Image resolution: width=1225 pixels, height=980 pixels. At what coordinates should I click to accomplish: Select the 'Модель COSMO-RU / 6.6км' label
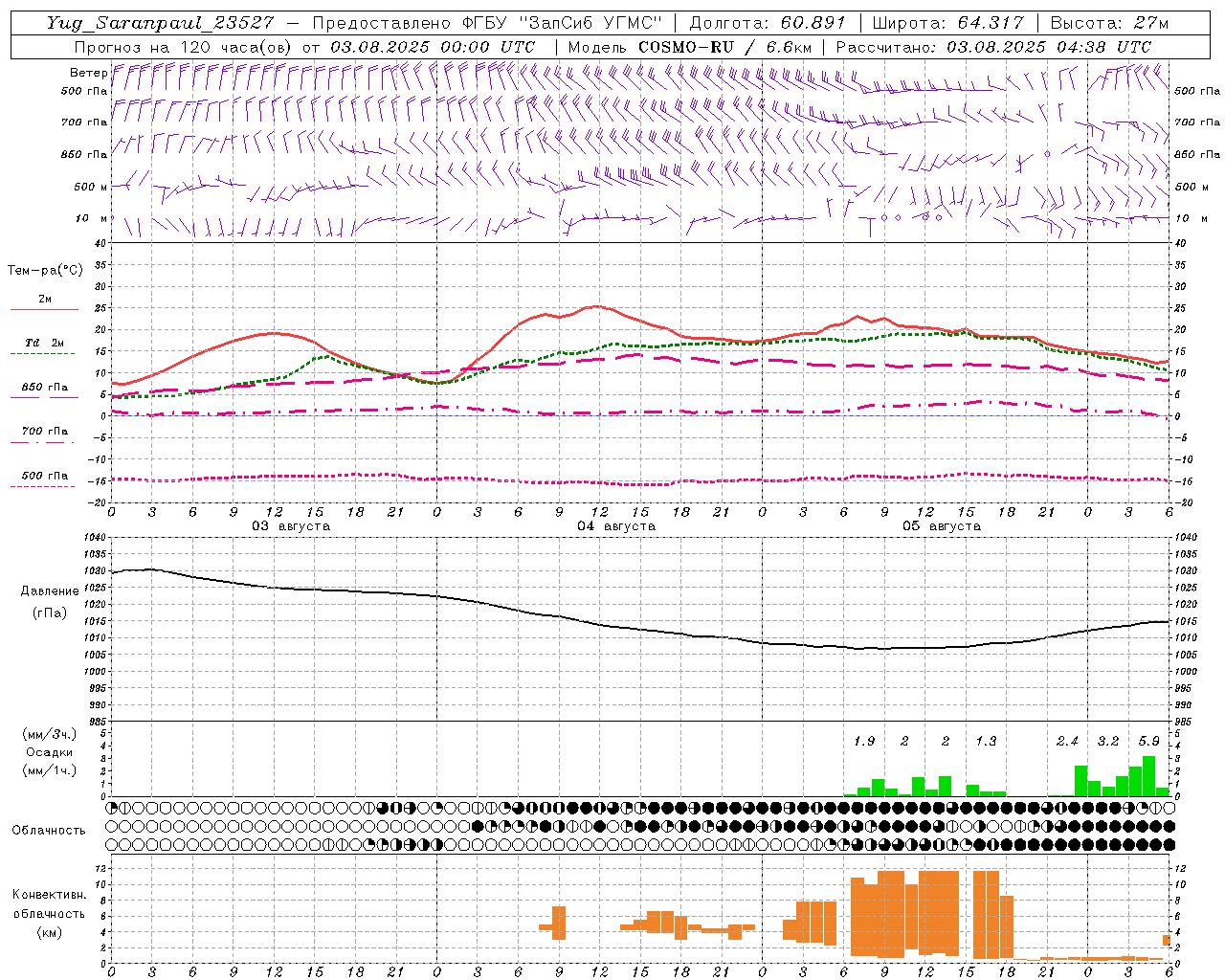tap(690, 46)
